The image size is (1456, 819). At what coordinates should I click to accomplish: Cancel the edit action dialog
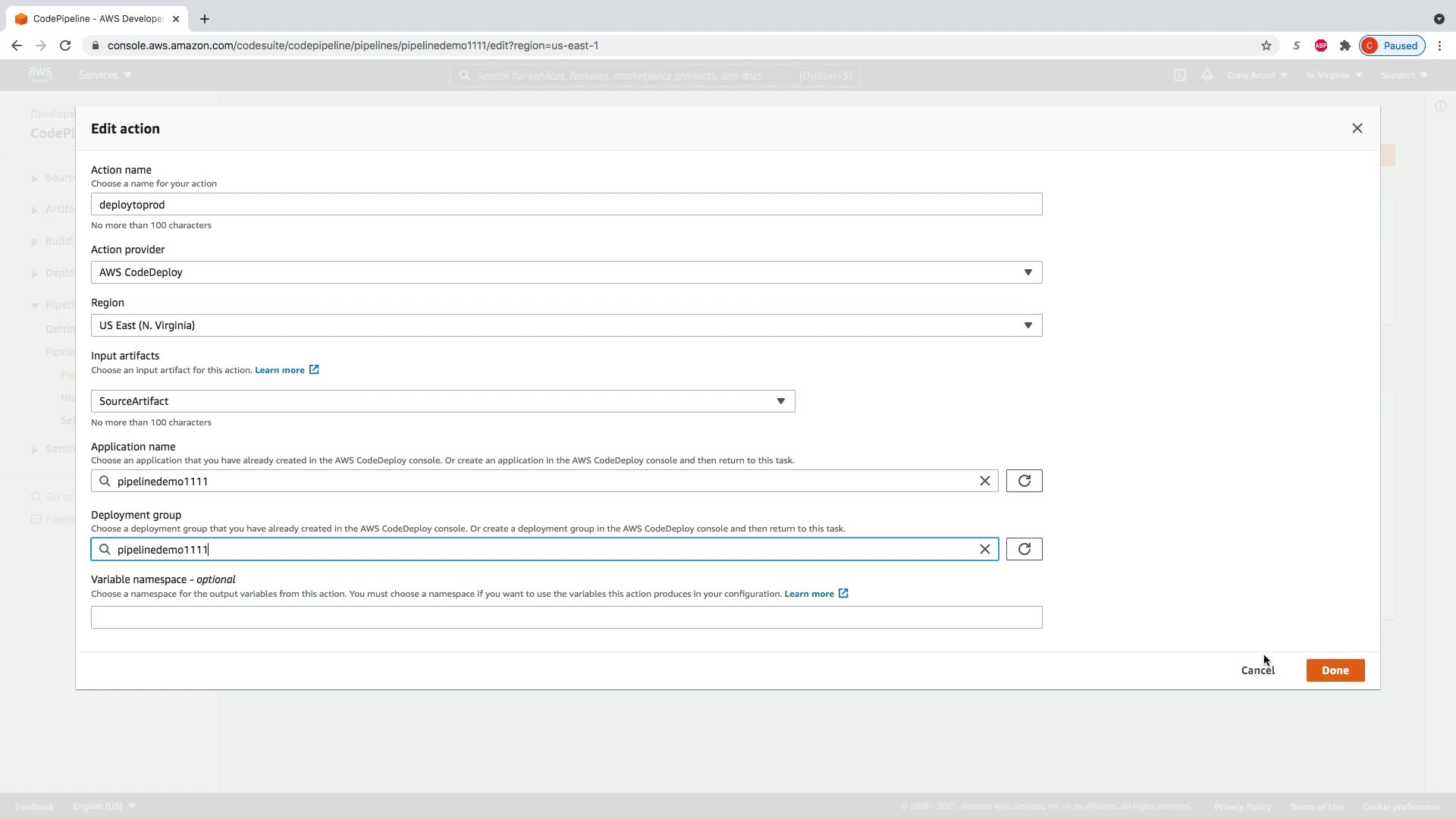tap(1257, 670)
